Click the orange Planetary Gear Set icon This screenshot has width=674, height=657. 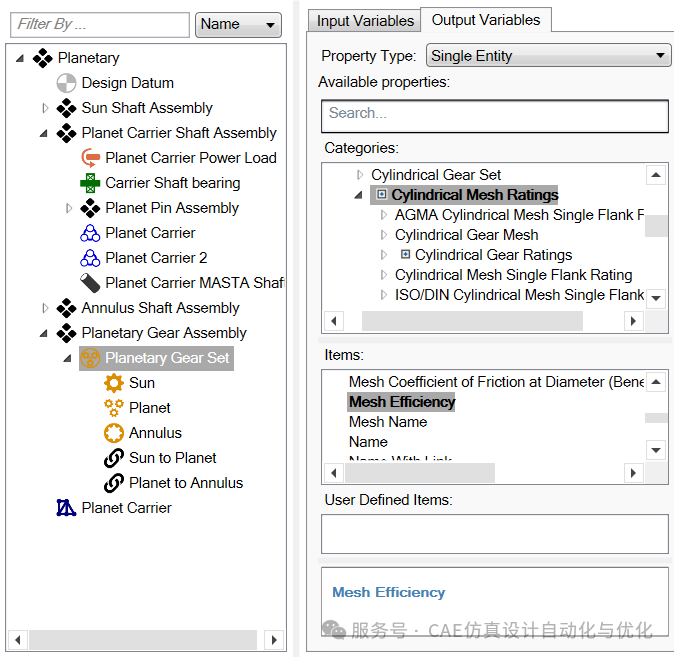[x=90, y=358]
